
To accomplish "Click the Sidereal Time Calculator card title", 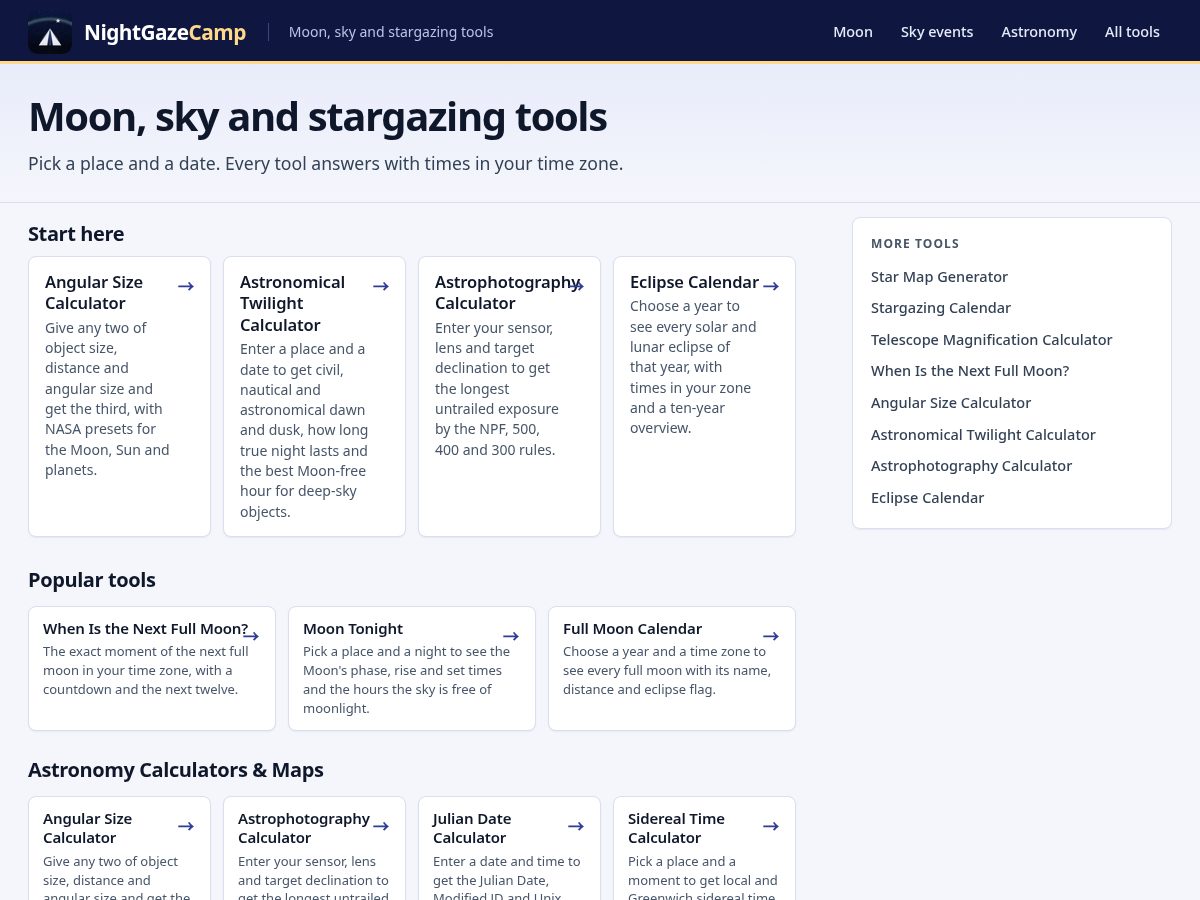I will point(676,828).
